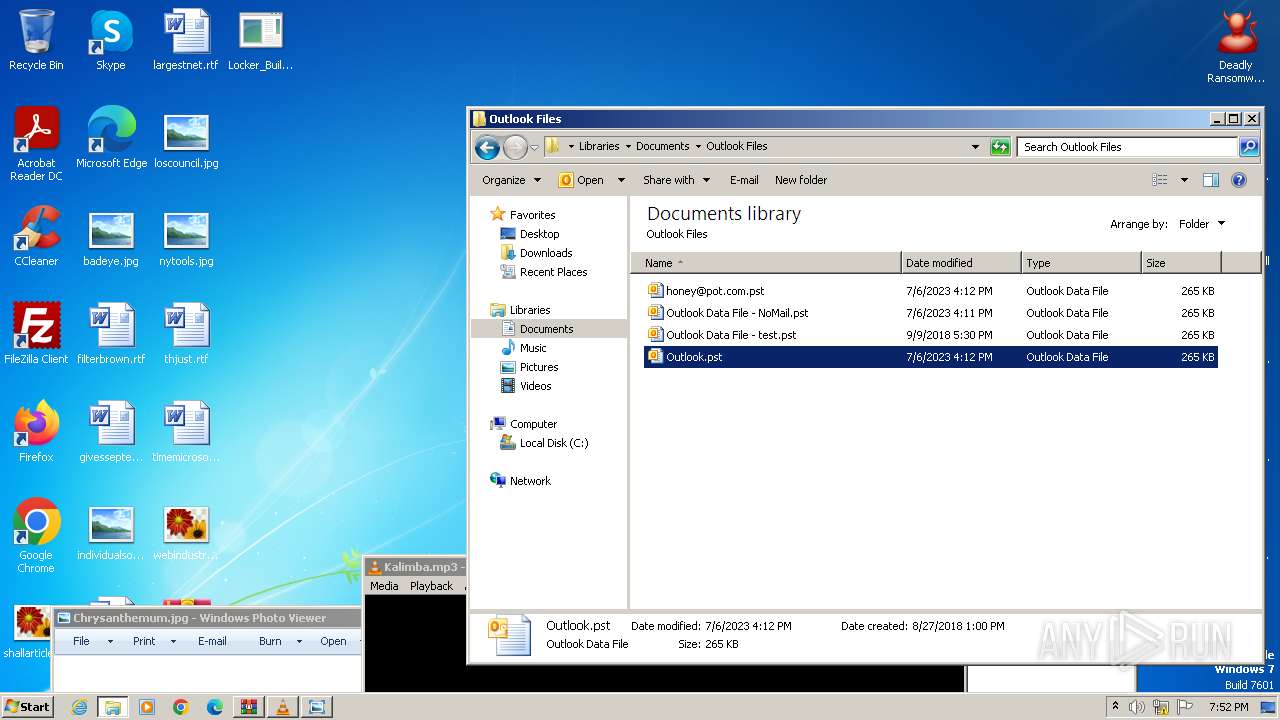Open Windows Media Player taskbar icon

tap(147, 707)
